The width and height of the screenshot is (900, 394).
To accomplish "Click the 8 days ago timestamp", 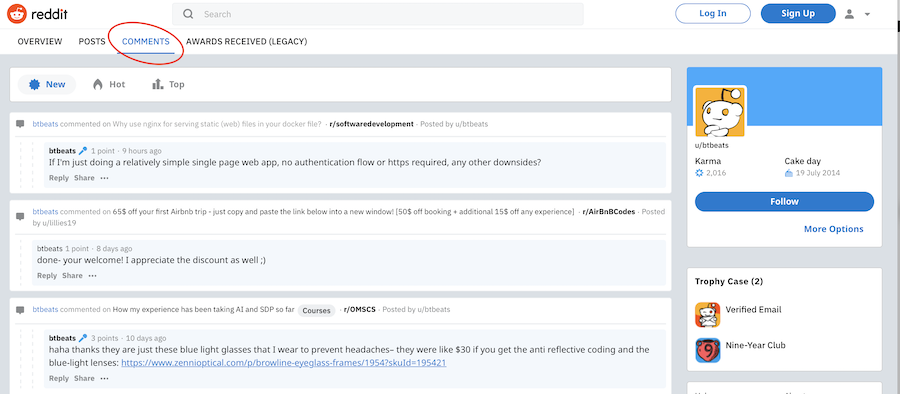I will click(114, 249).
